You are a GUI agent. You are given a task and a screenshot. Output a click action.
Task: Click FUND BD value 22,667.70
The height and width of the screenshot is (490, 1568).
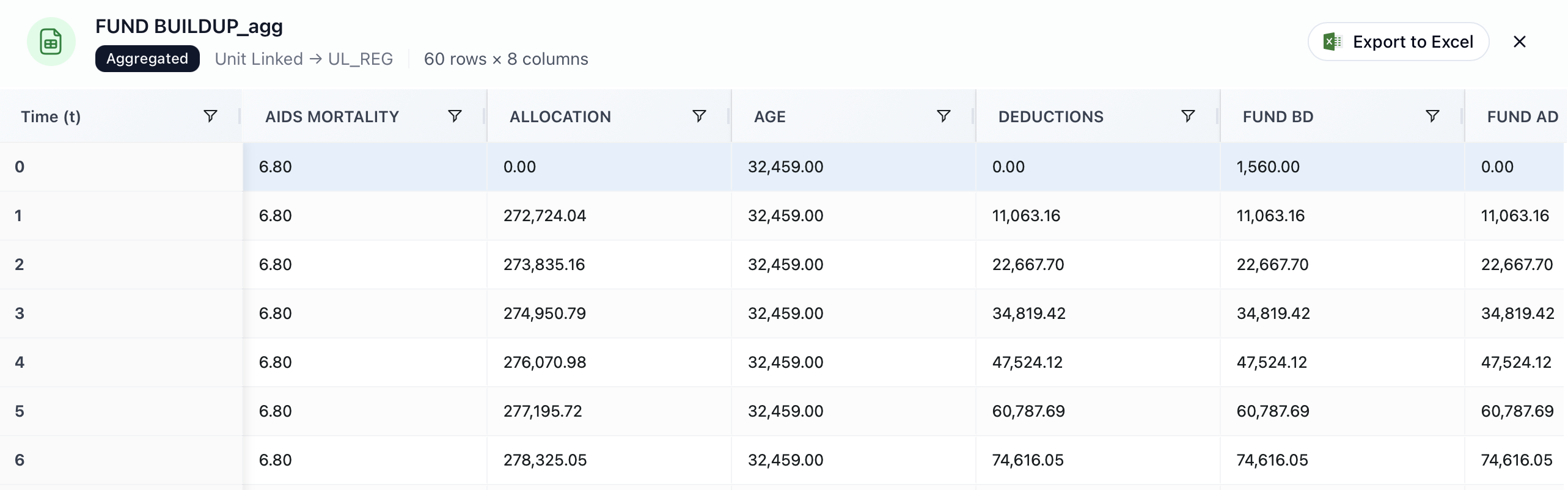[x=1272, y=265]
